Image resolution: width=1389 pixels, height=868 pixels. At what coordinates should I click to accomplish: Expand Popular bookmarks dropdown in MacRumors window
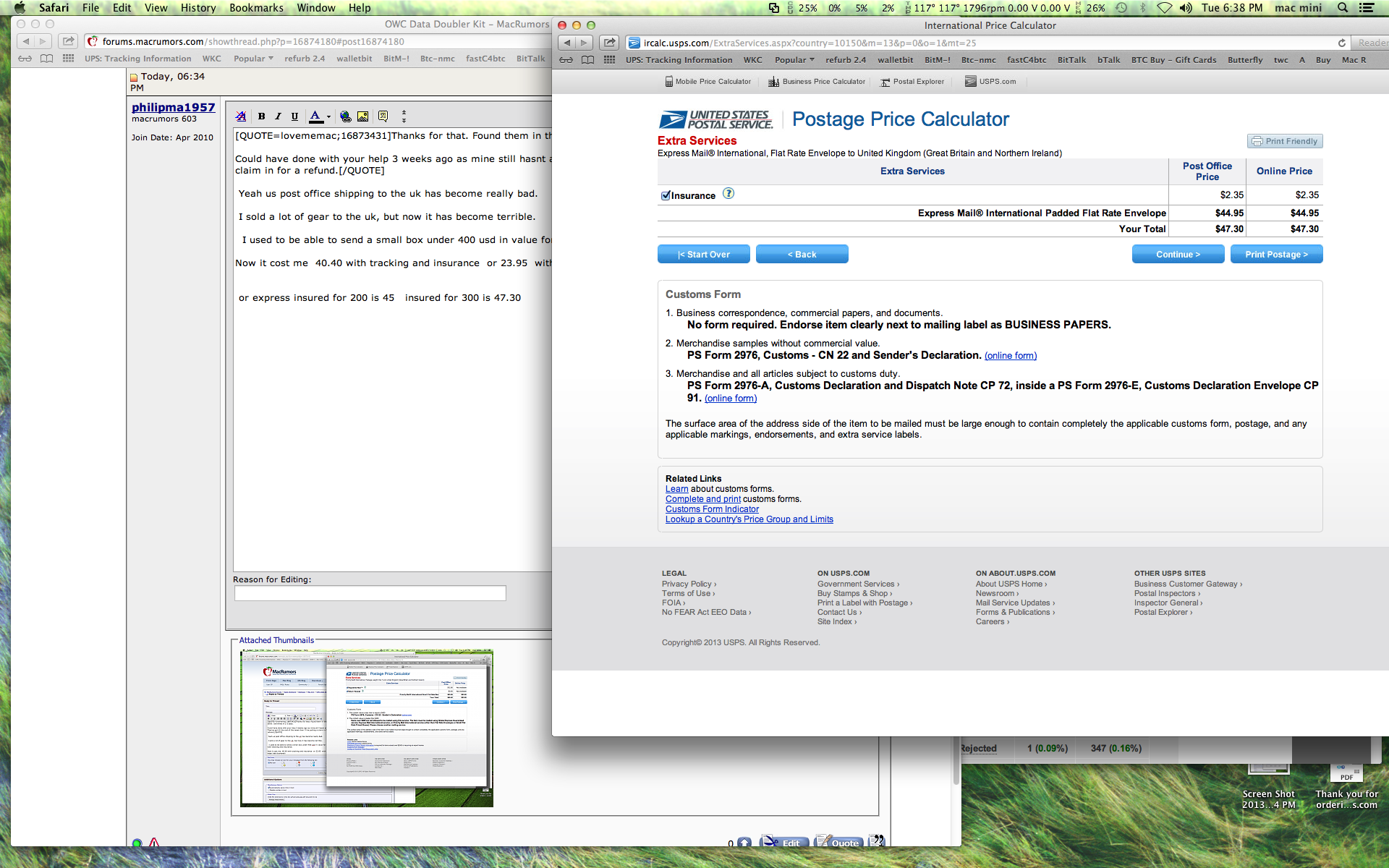[253, 59]
